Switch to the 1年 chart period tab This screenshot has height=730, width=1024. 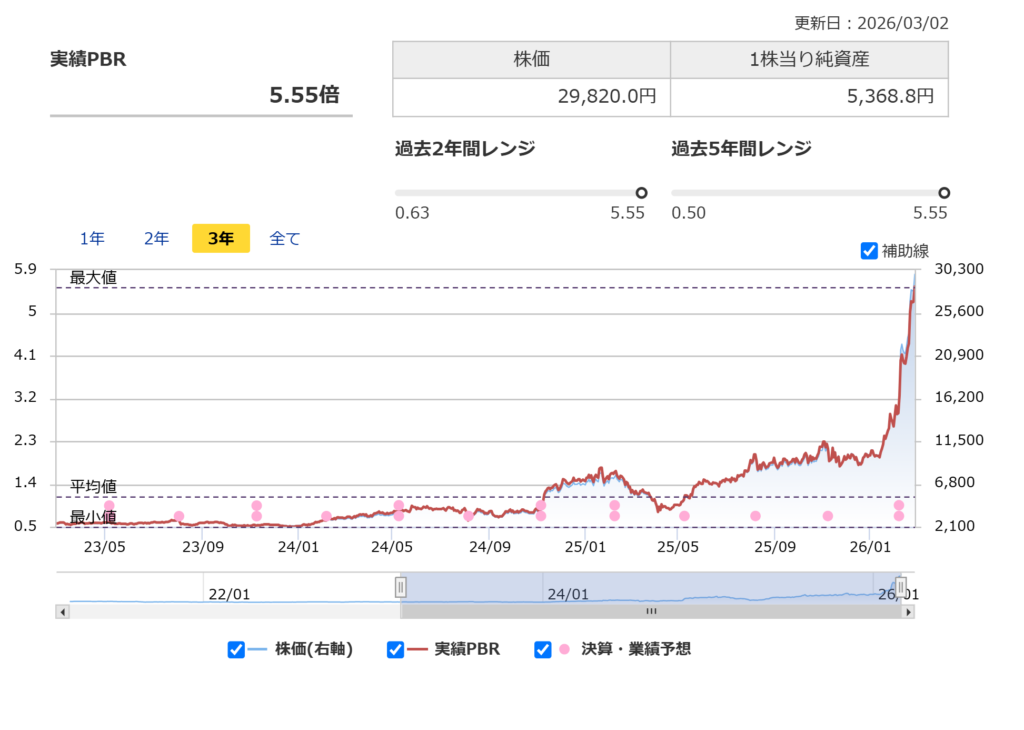pyautogui.click(x=91, y=238)
